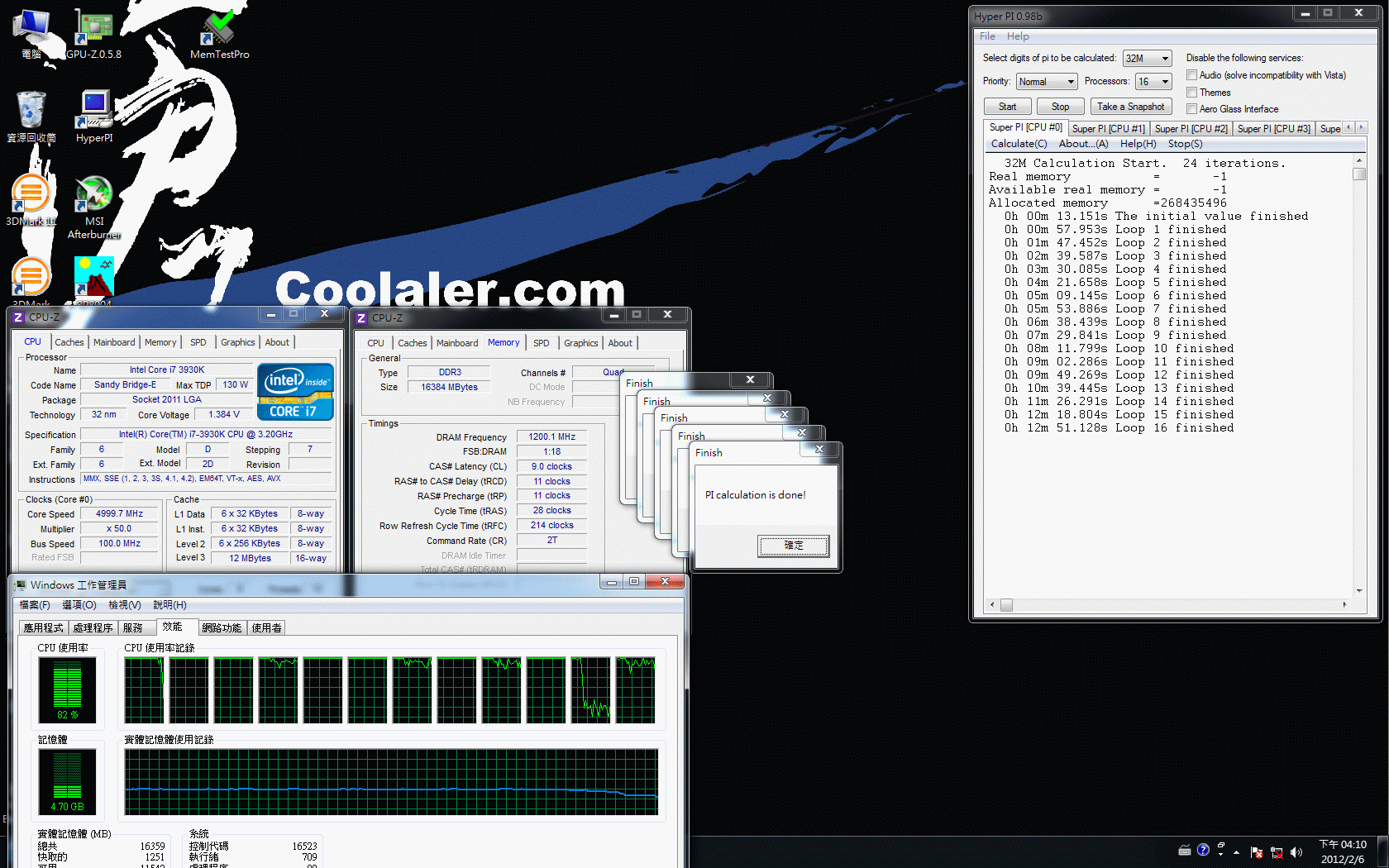Switch to the 處理程序 tab in Task Manager
This screenshot has height=868, width=1389.
point(93,628)
